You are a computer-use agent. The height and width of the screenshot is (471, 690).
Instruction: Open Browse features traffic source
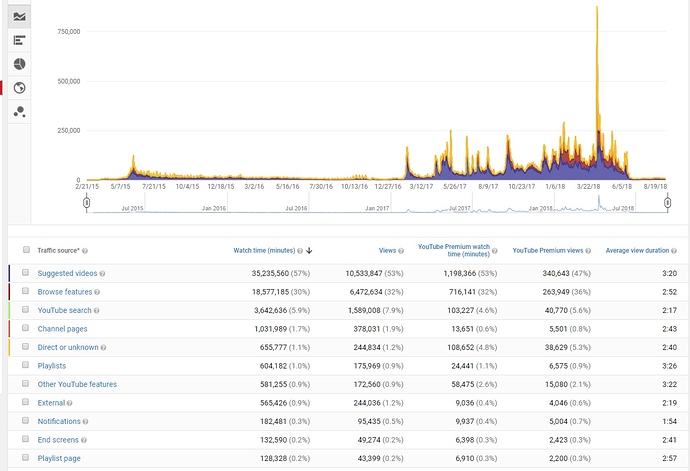tap(65, 292)
